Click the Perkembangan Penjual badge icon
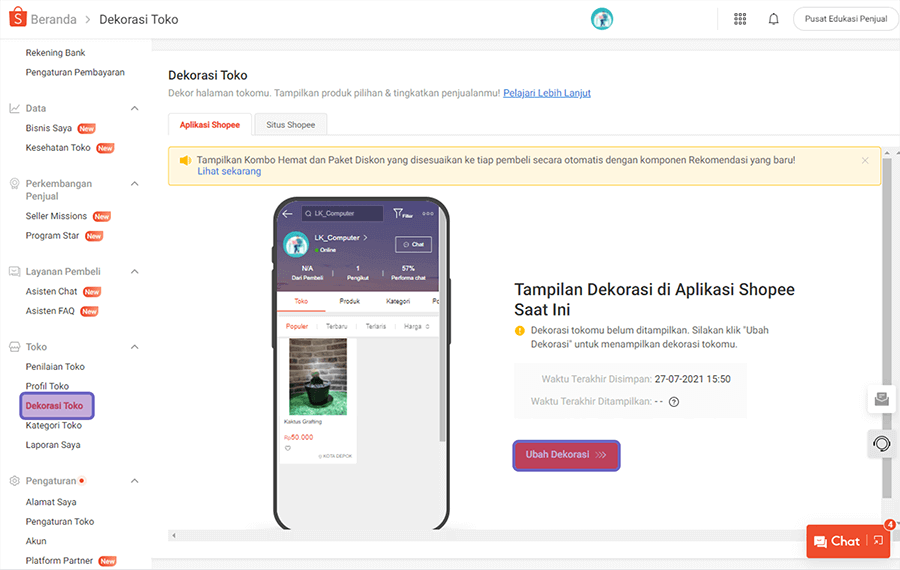 (x=14, y=184)
